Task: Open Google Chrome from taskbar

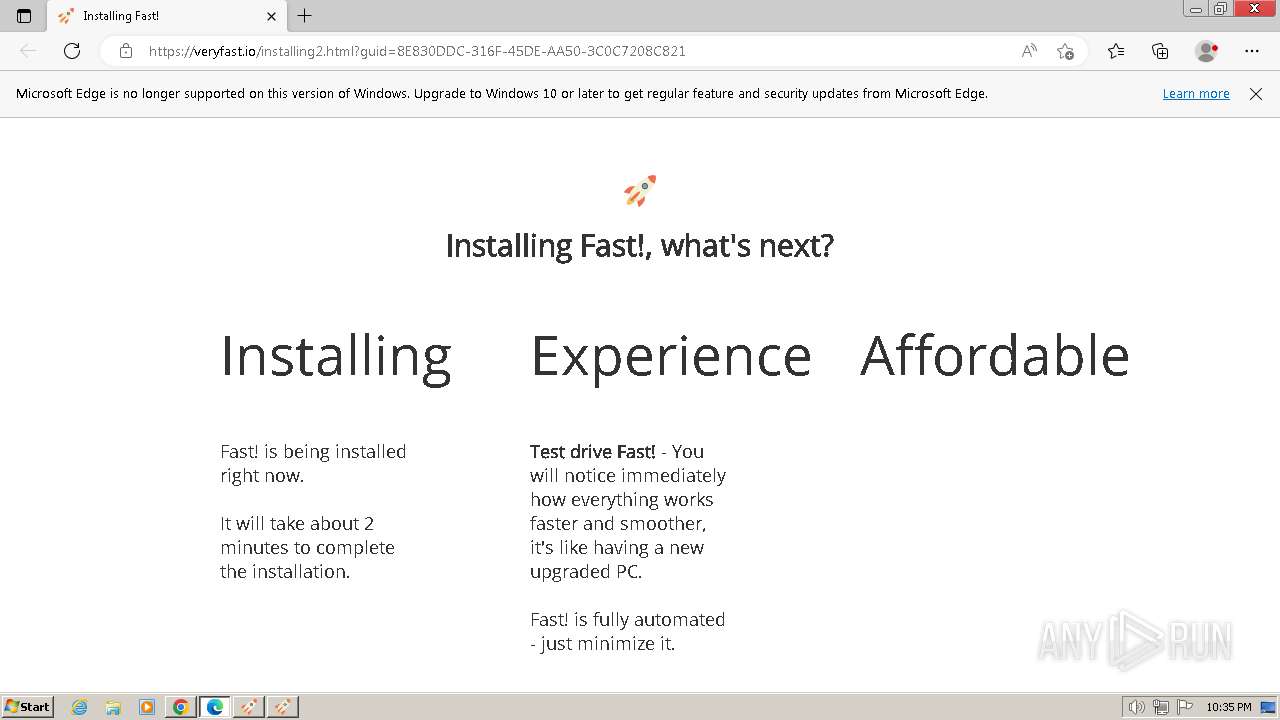Action: [181, 707]
